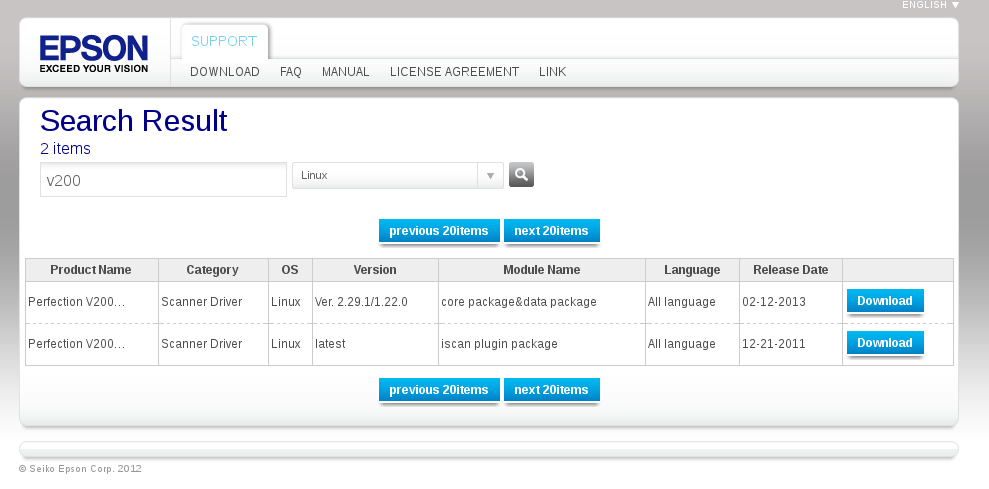Click the Product Name column header
989x489 pixels.
point(91,270)
